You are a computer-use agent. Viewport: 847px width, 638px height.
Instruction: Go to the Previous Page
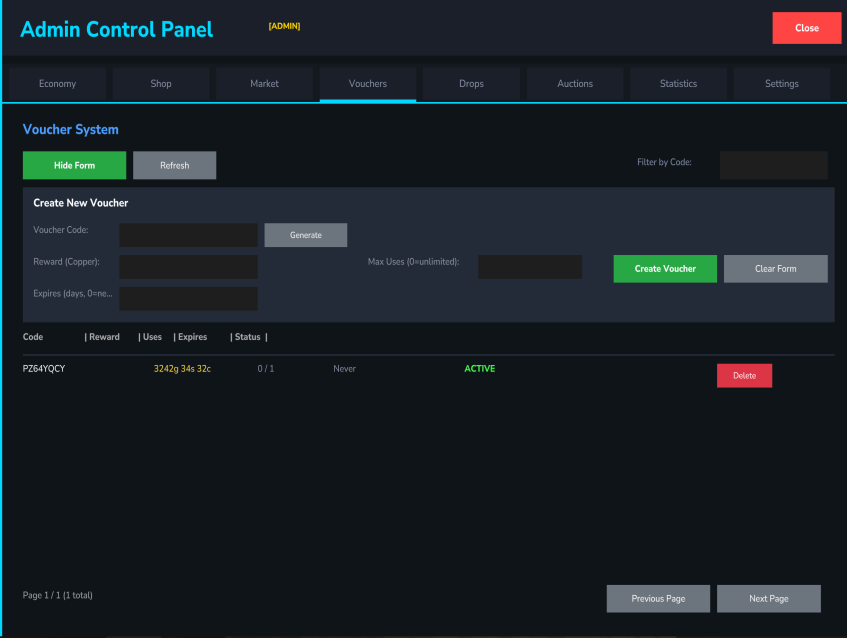pyautogui.click(x=658, y=599)
